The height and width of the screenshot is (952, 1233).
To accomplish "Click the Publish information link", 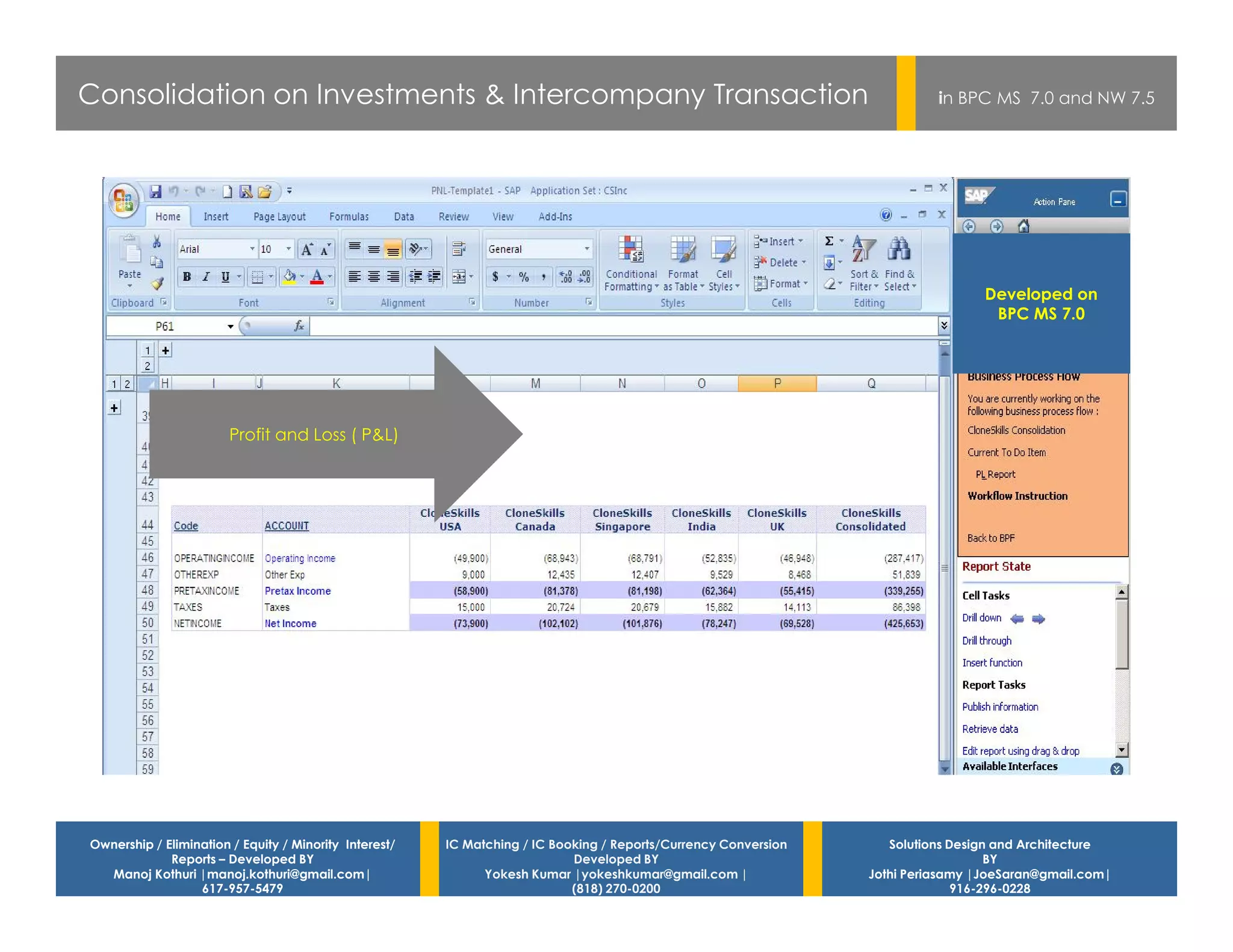I will [x=1000, y=707].
